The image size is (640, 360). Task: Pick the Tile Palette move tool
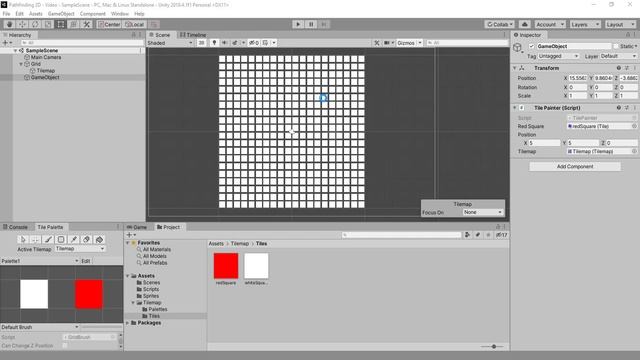coord(36,240)
